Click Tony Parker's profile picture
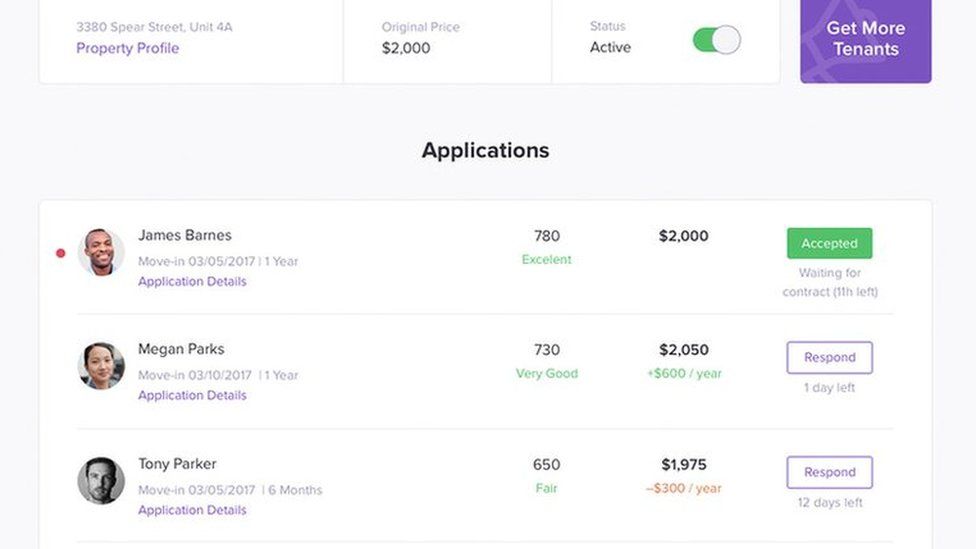The height and width of the screenshot is (549, 976). [101, 481]
